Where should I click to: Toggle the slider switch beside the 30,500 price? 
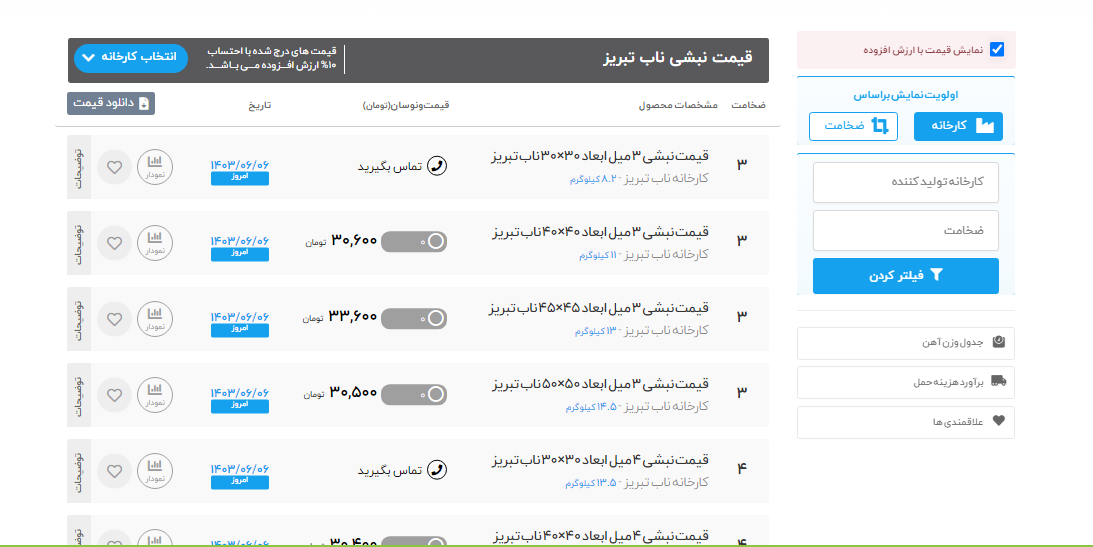pos(414,394)
